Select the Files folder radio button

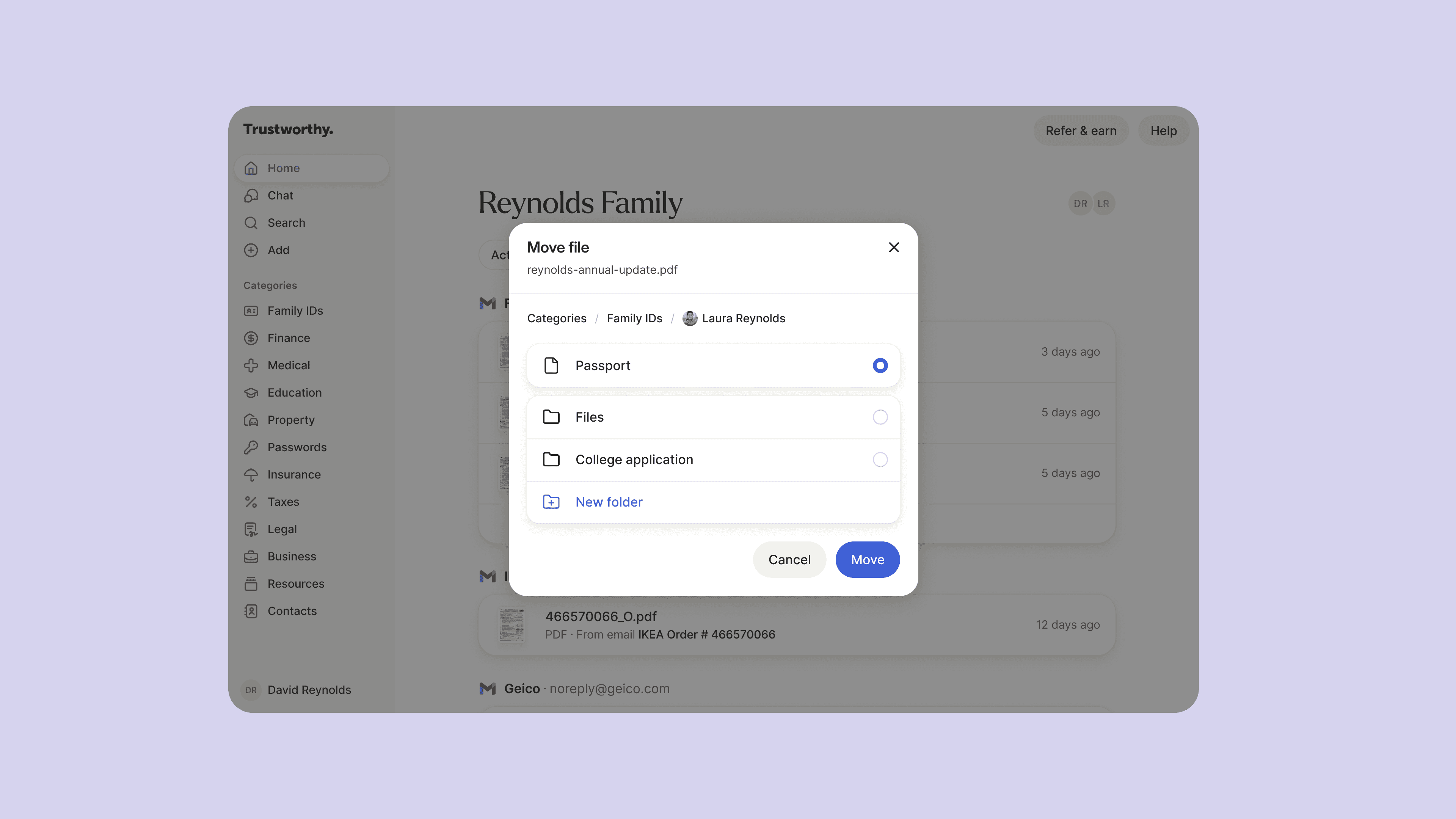pos(880,417)
